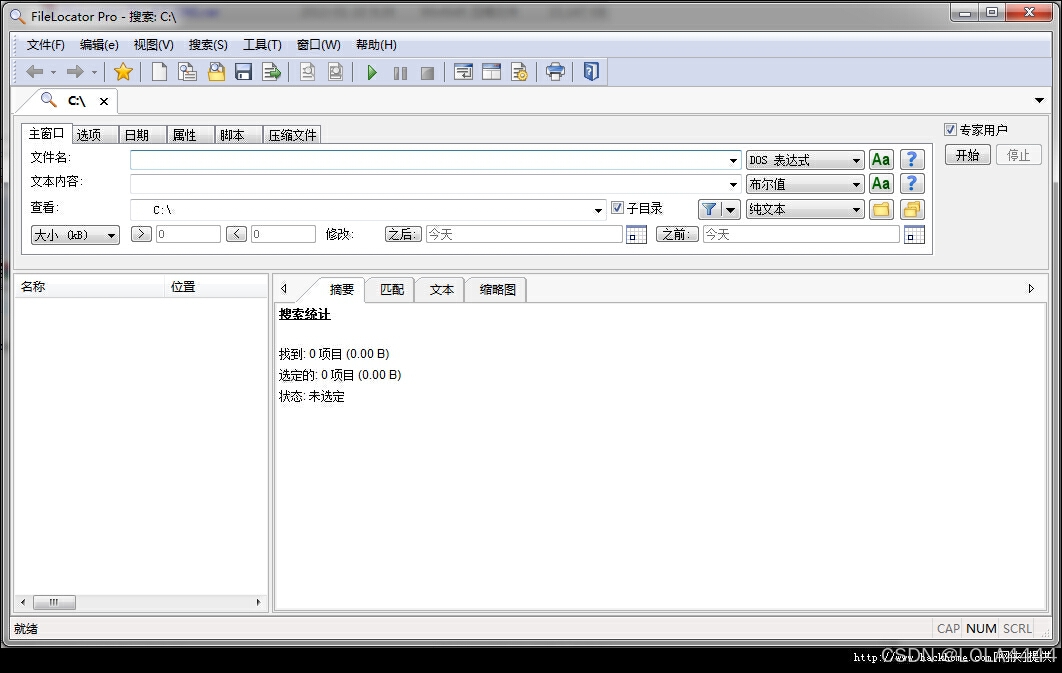Click the copy search criteria icon
The image size is (1062, 673).
[x=187, y=72]
